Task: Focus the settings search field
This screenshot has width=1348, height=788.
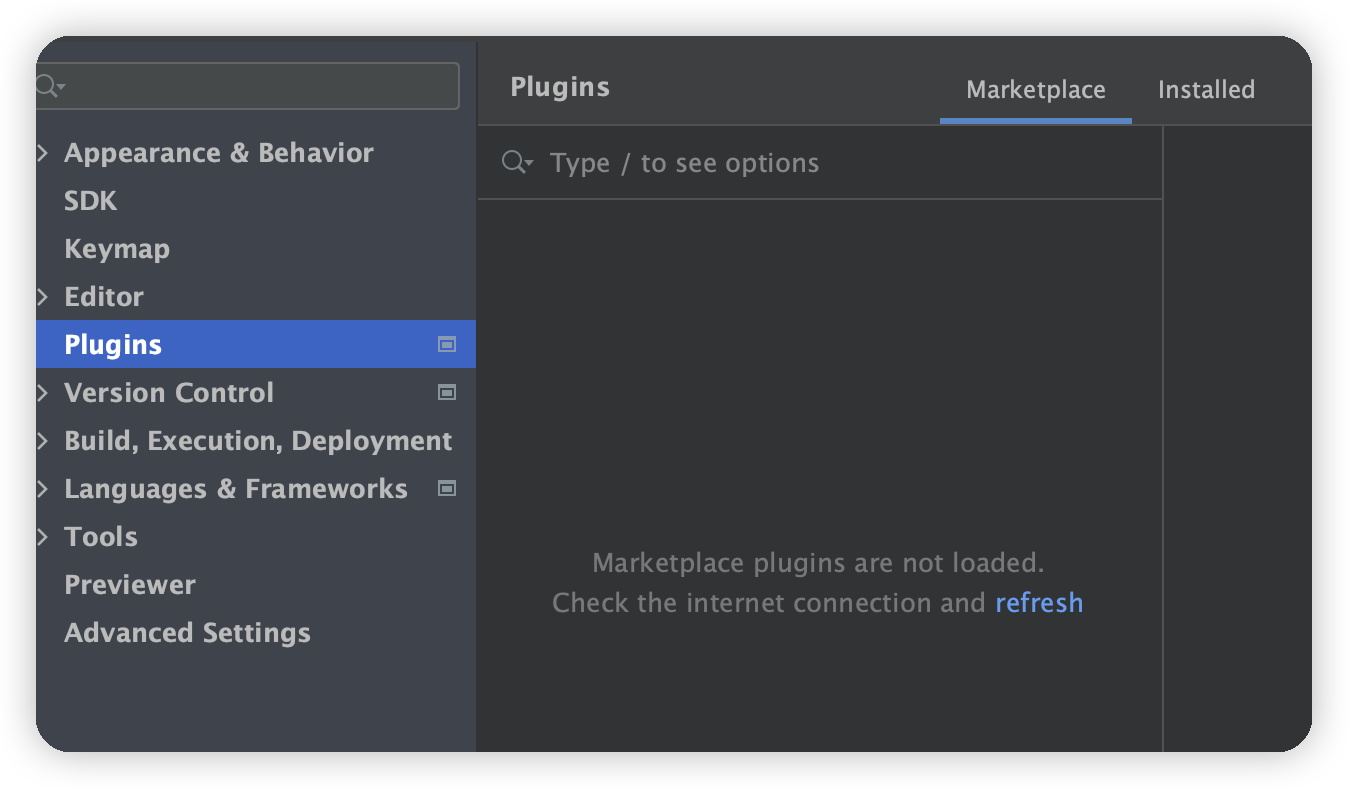Action: point(248,86)
